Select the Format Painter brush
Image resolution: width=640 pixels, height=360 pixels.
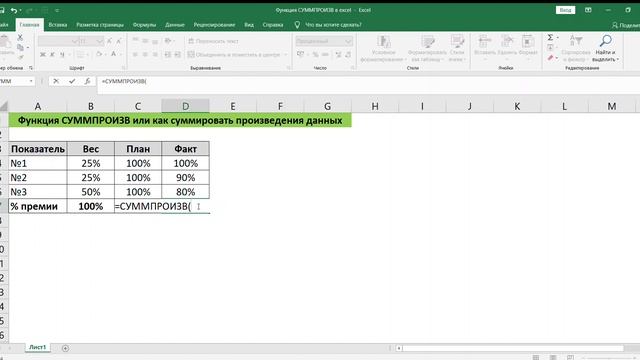(x=20, y=58)
